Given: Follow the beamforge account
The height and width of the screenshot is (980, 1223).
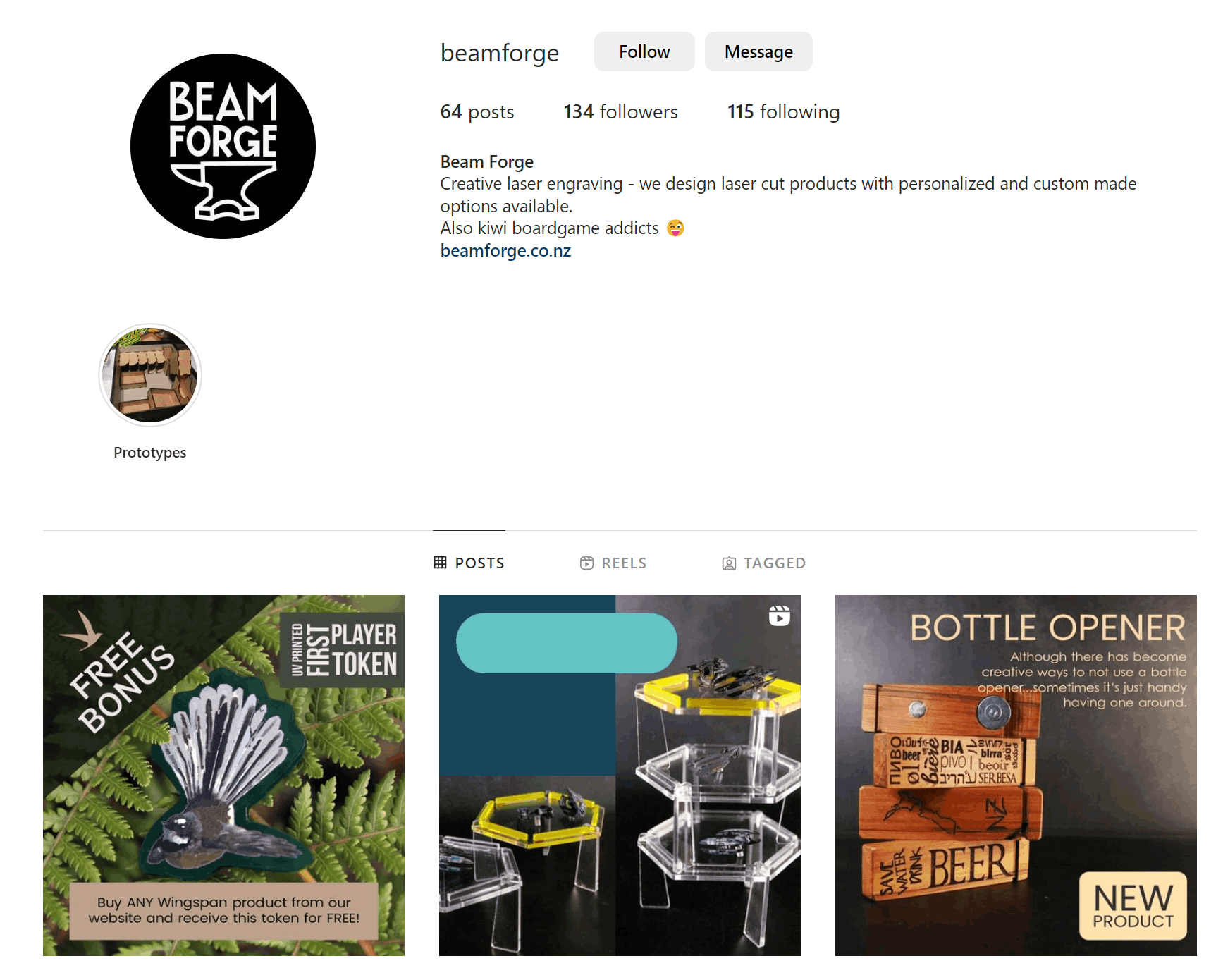Looking at the screenshot, I should [x=644, y=51].
